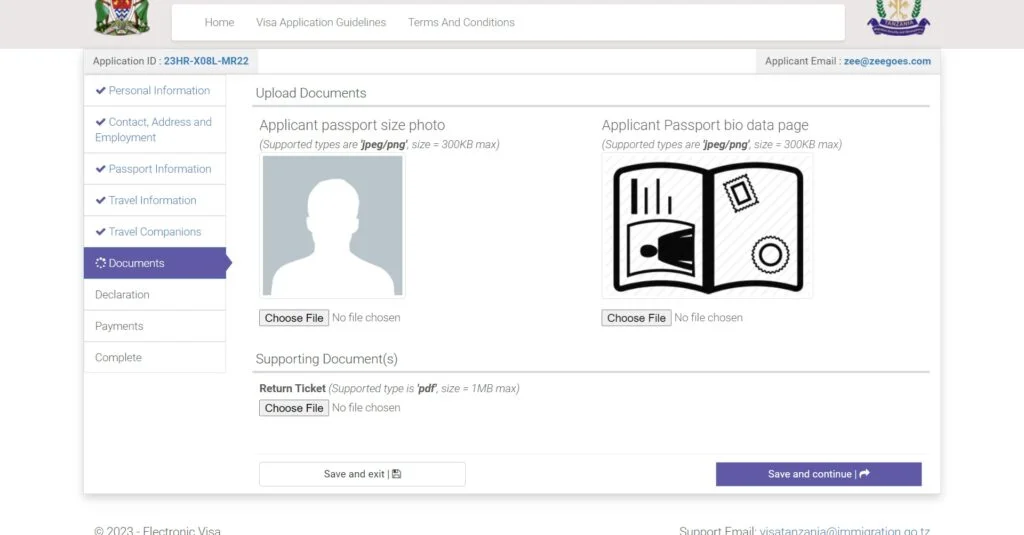
Task: Open the Home menu item
Action: coord(219,22)
